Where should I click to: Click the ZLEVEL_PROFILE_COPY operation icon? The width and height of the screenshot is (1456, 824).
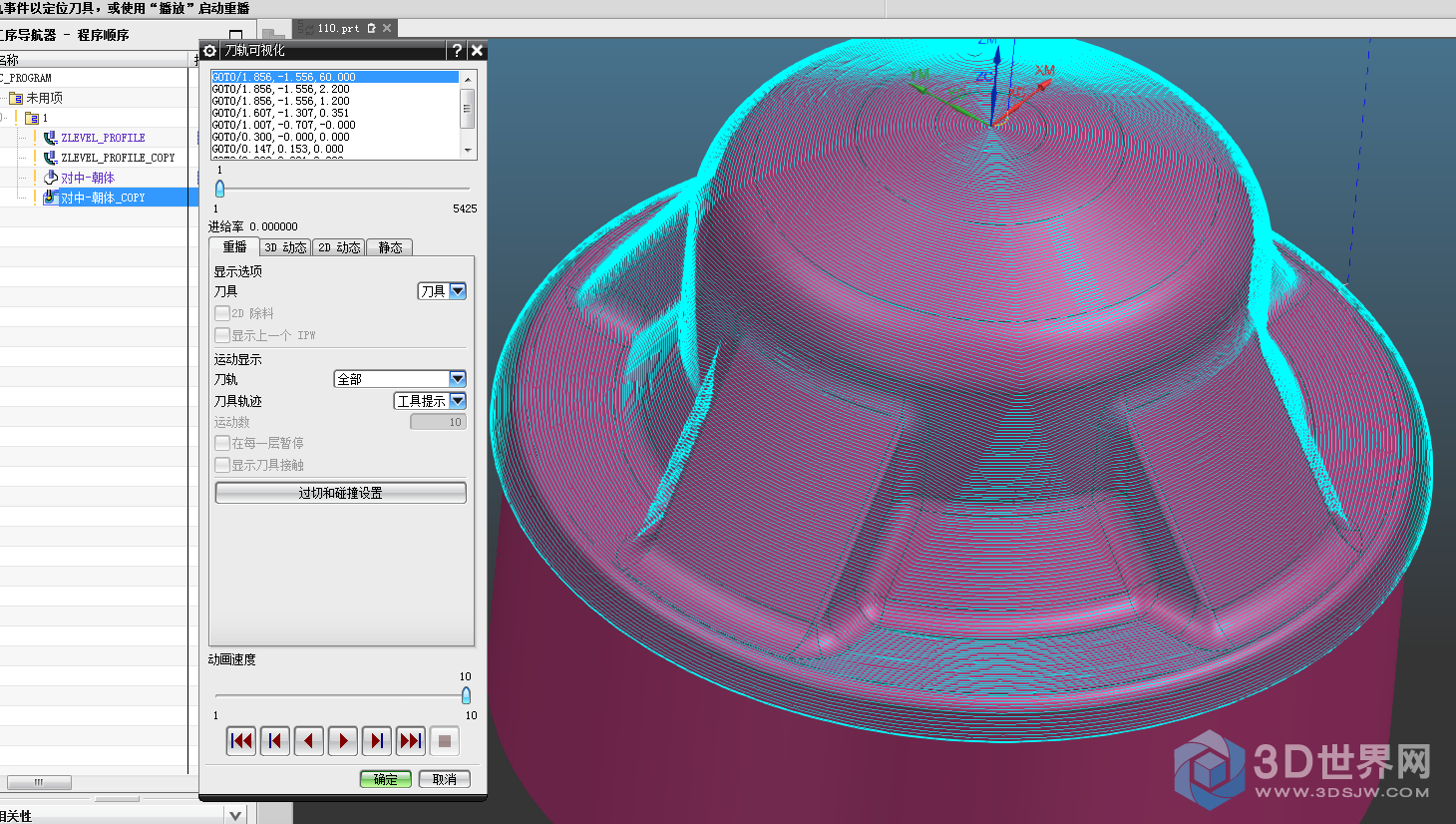[x=50, y=158]
